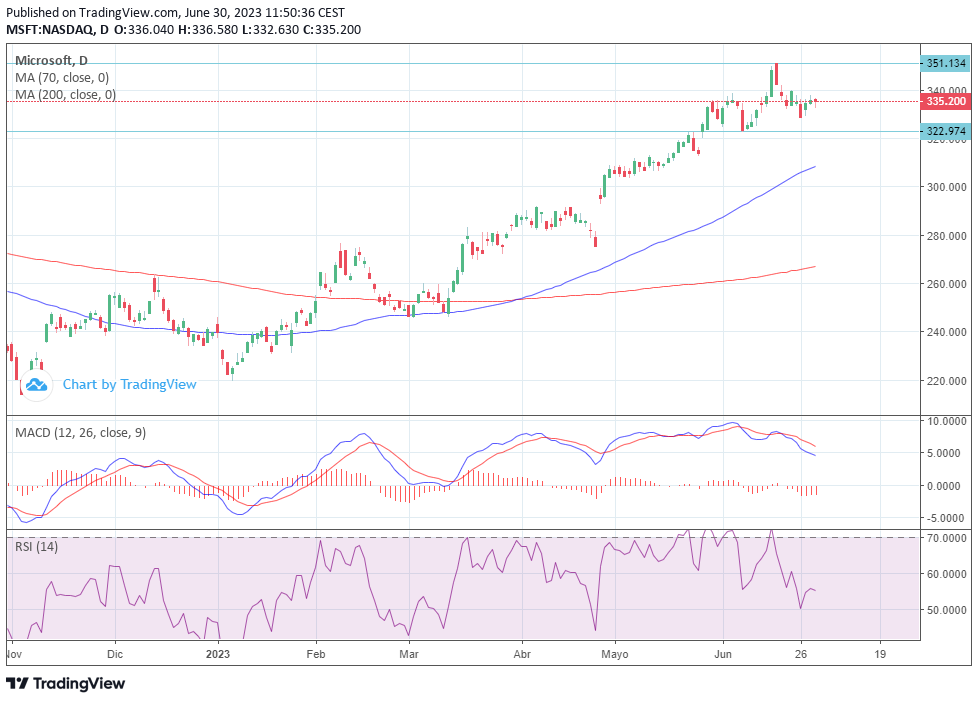Click the 70.0000 RSI axis label
The image size is (978, 702).
(946, 538)
